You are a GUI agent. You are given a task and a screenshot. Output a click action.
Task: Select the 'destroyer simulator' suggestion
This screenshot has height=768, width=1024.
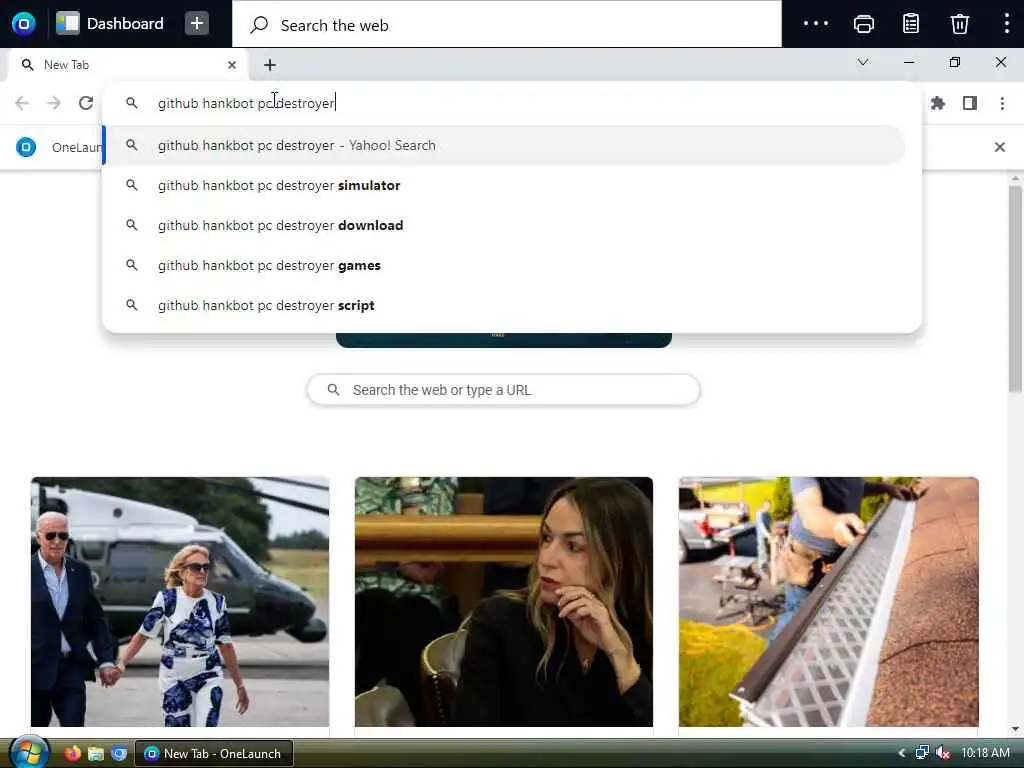(504, 185)
